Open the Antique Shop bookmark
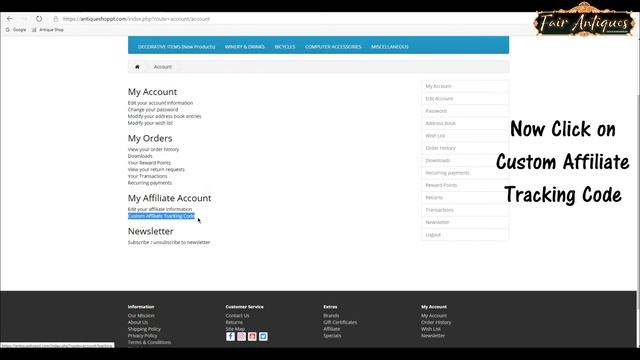 point(48,30)
